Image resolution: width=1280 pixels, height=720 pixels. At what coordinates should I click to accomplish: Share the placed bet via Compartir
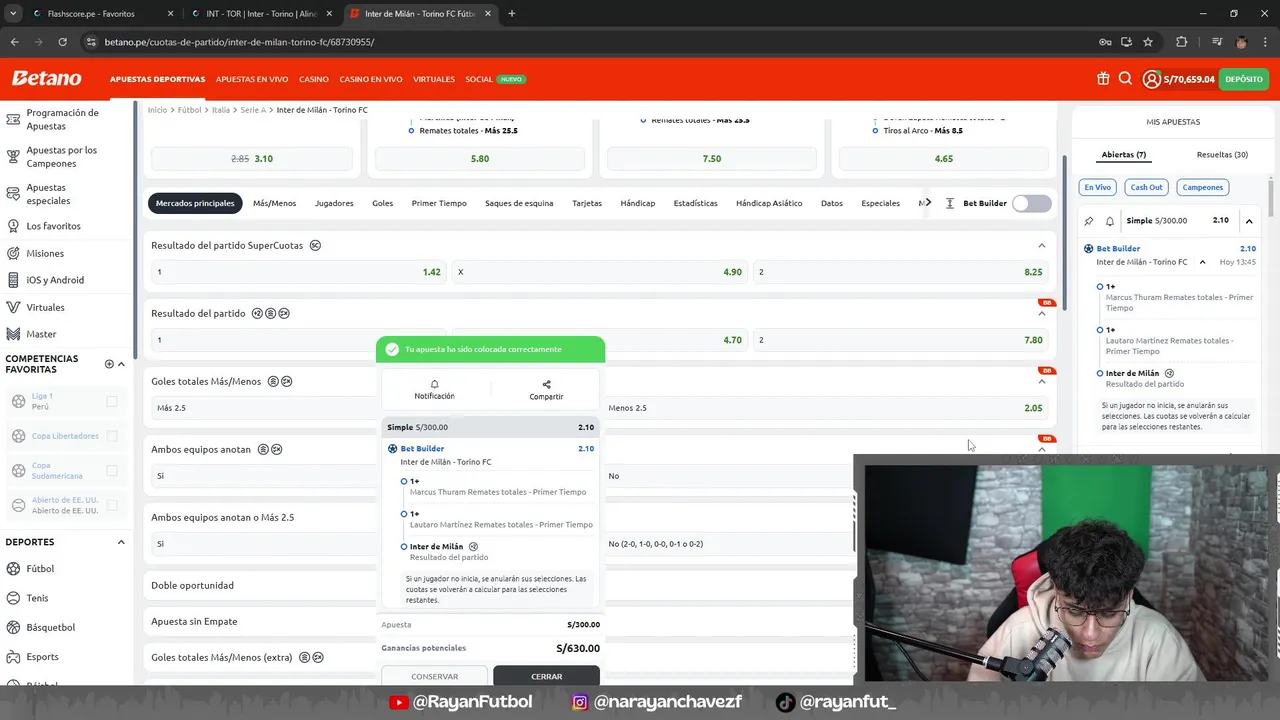click(x=546, y=389)
